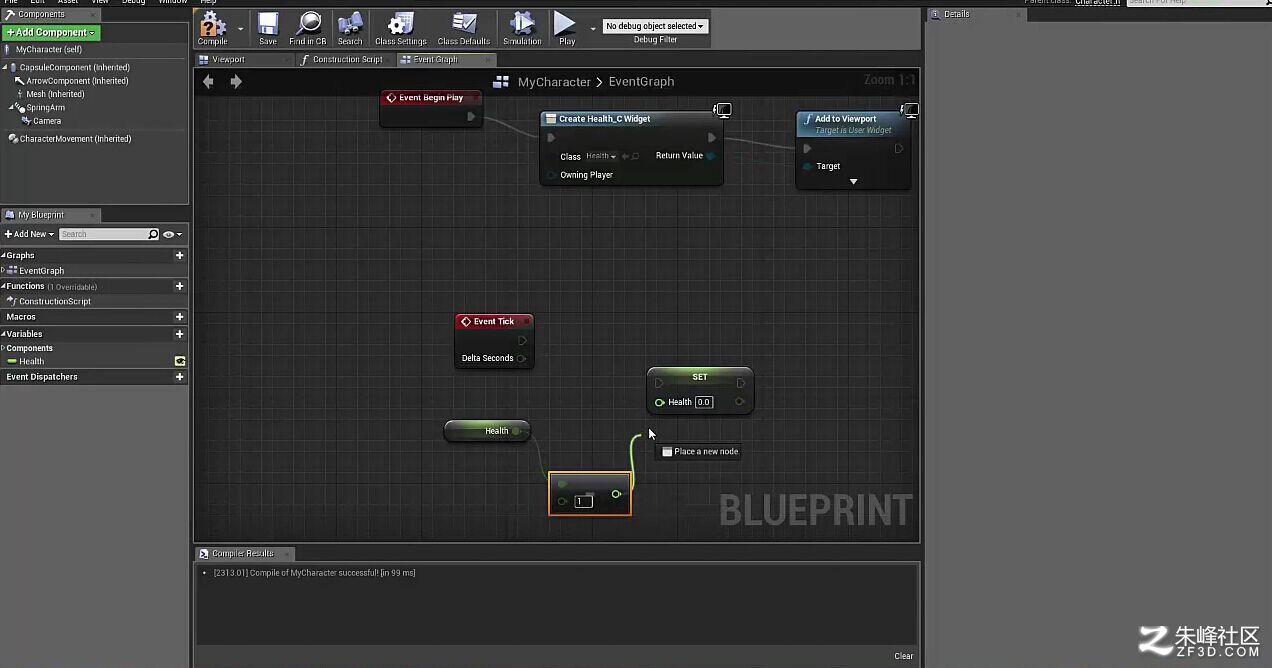Toggle Health variable editable eye icon

(180, 361)
